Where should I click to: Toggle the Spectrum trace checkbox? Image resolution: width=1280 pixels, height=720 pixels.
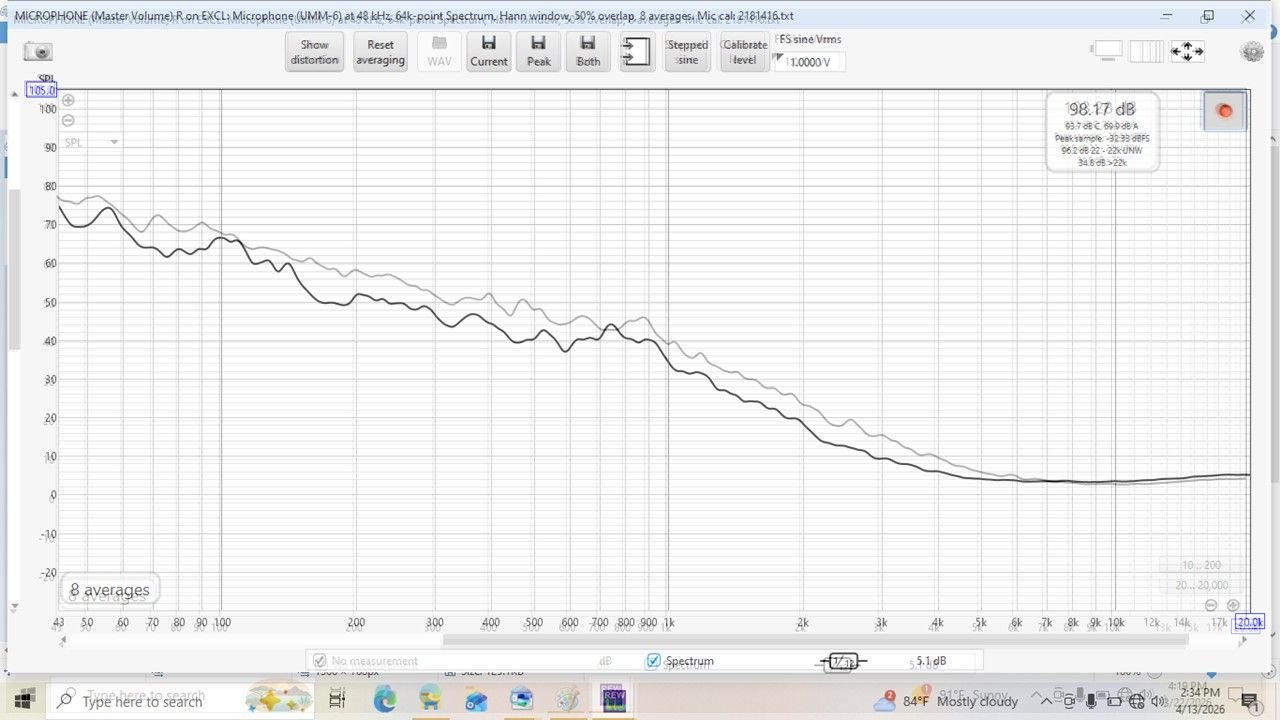click(653, 661)
